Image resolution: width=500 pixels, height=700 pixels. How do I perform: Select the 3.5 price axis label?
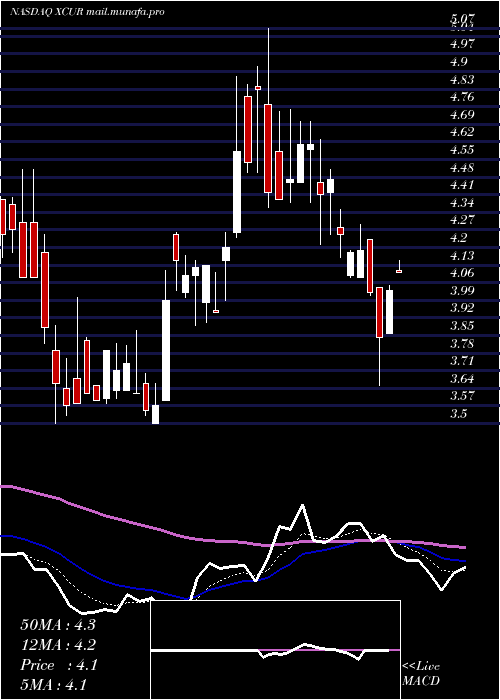click(461, 413)
